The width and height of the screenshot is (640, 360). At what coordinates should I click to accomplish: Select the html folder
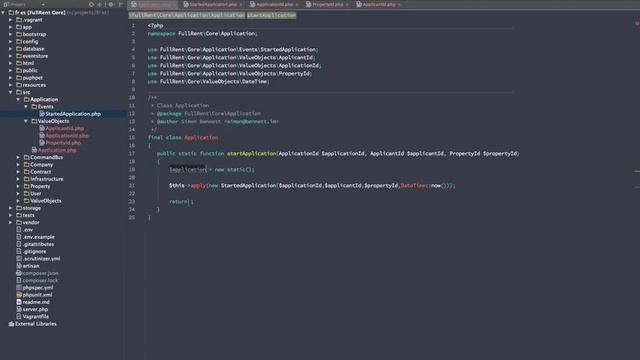click(x=28, y=63)
